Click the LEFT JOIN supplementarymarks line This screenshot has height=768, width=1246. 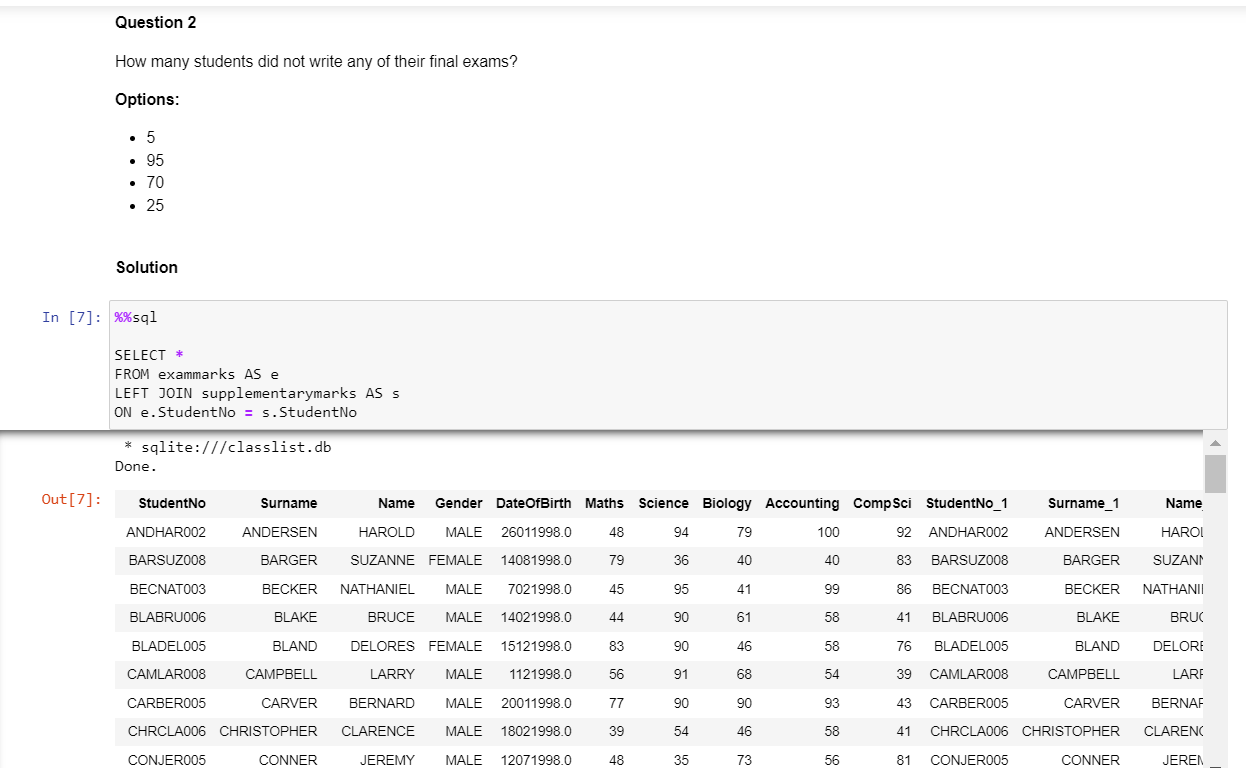tap(257, 393)
